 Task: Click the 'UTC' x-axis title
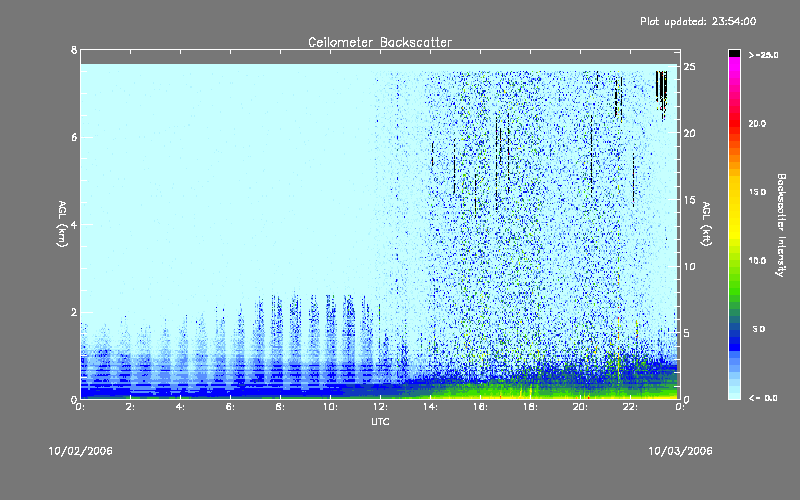pos(380,421)
